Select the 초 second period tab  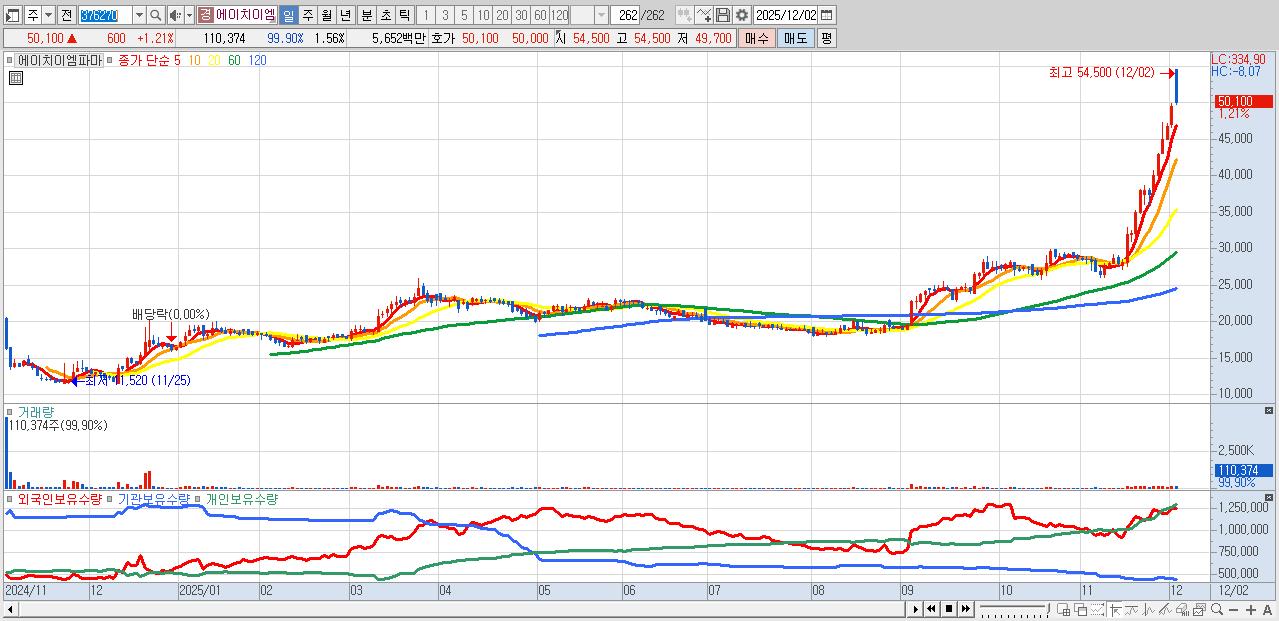click(385, 15)
